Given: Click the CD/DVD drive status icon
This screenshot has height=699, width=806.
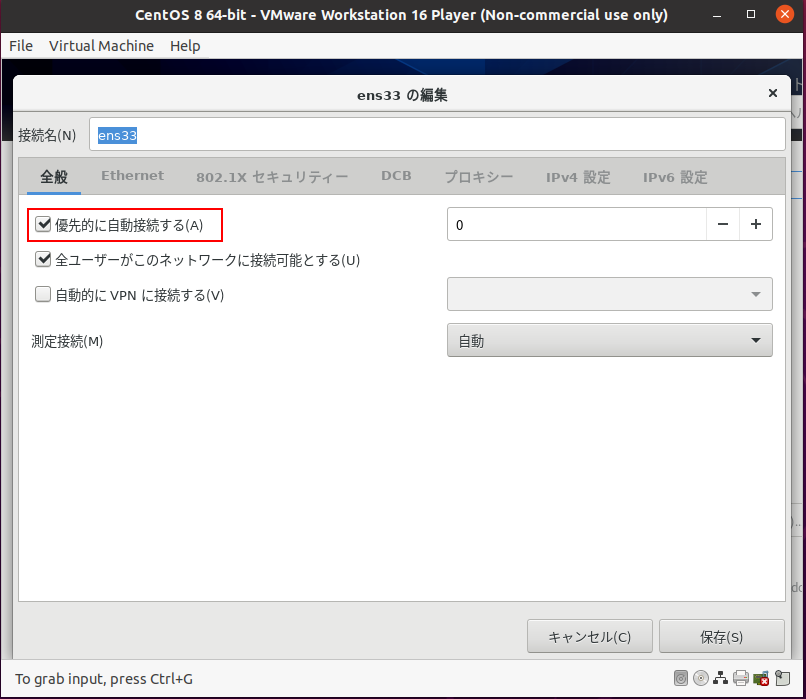Looking at the screenshot, I should point(701,678).
